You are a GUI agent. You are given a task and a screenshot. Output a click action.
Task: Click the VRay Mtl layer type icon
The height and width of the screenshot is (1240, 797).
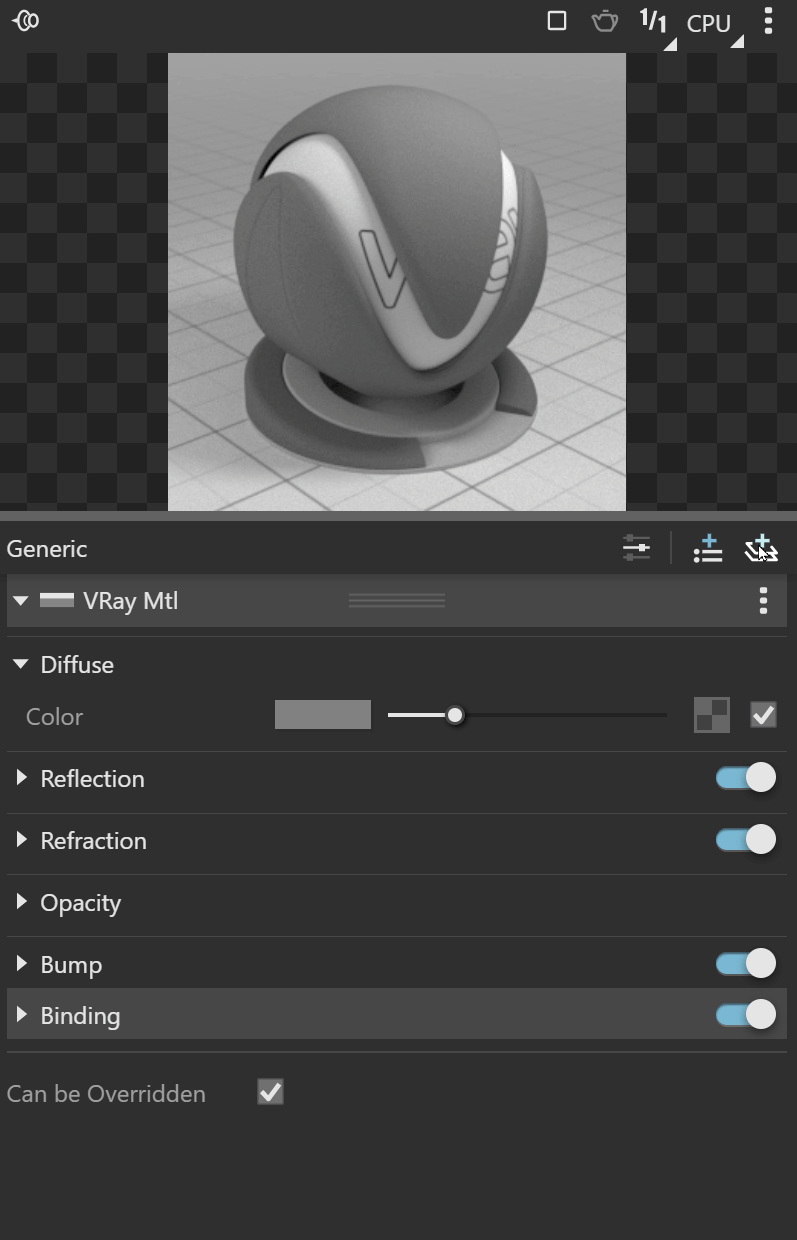[57, 600]
